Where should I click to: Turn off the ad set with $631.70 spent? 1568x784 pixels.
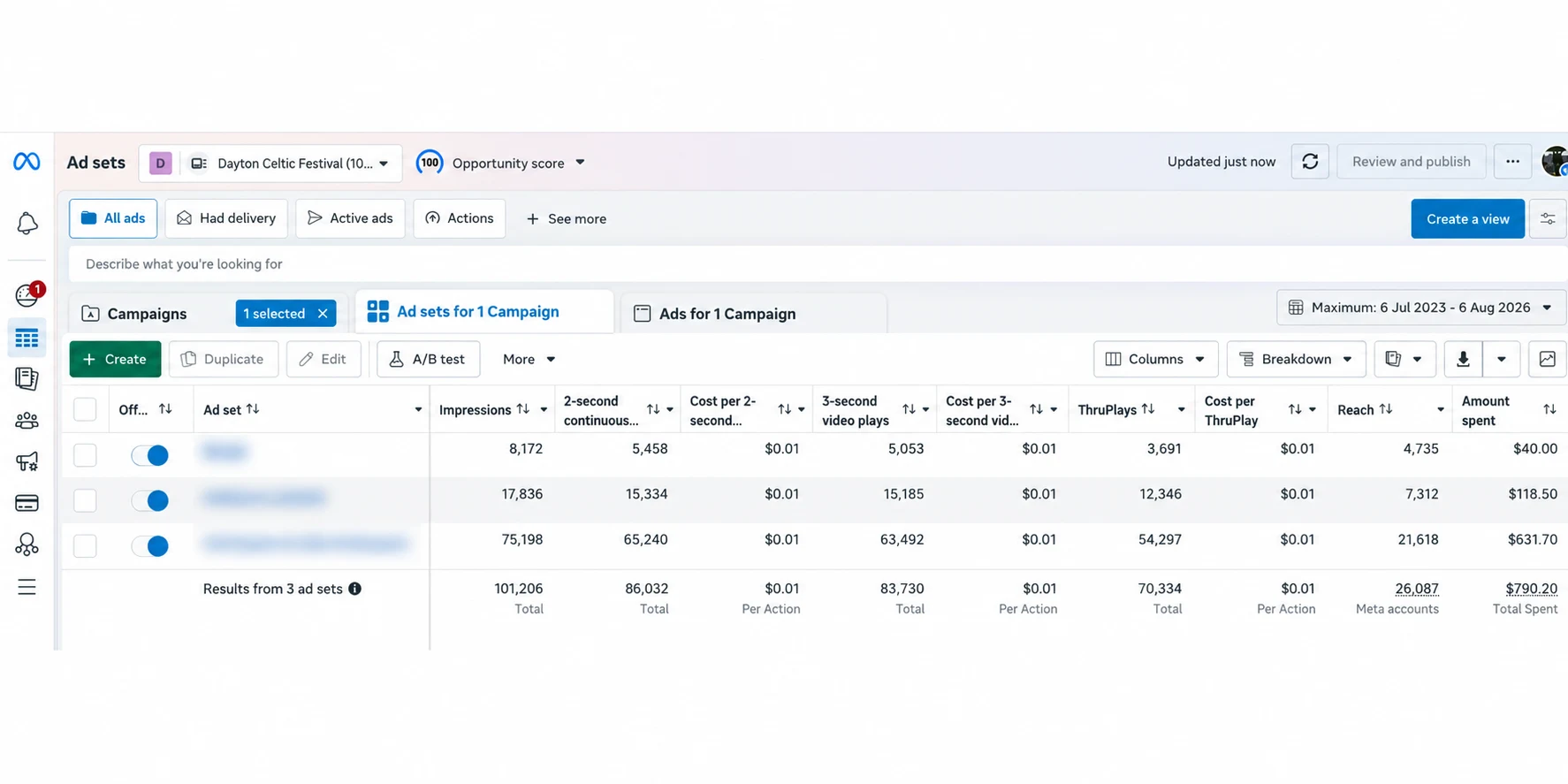coord(149,546)
